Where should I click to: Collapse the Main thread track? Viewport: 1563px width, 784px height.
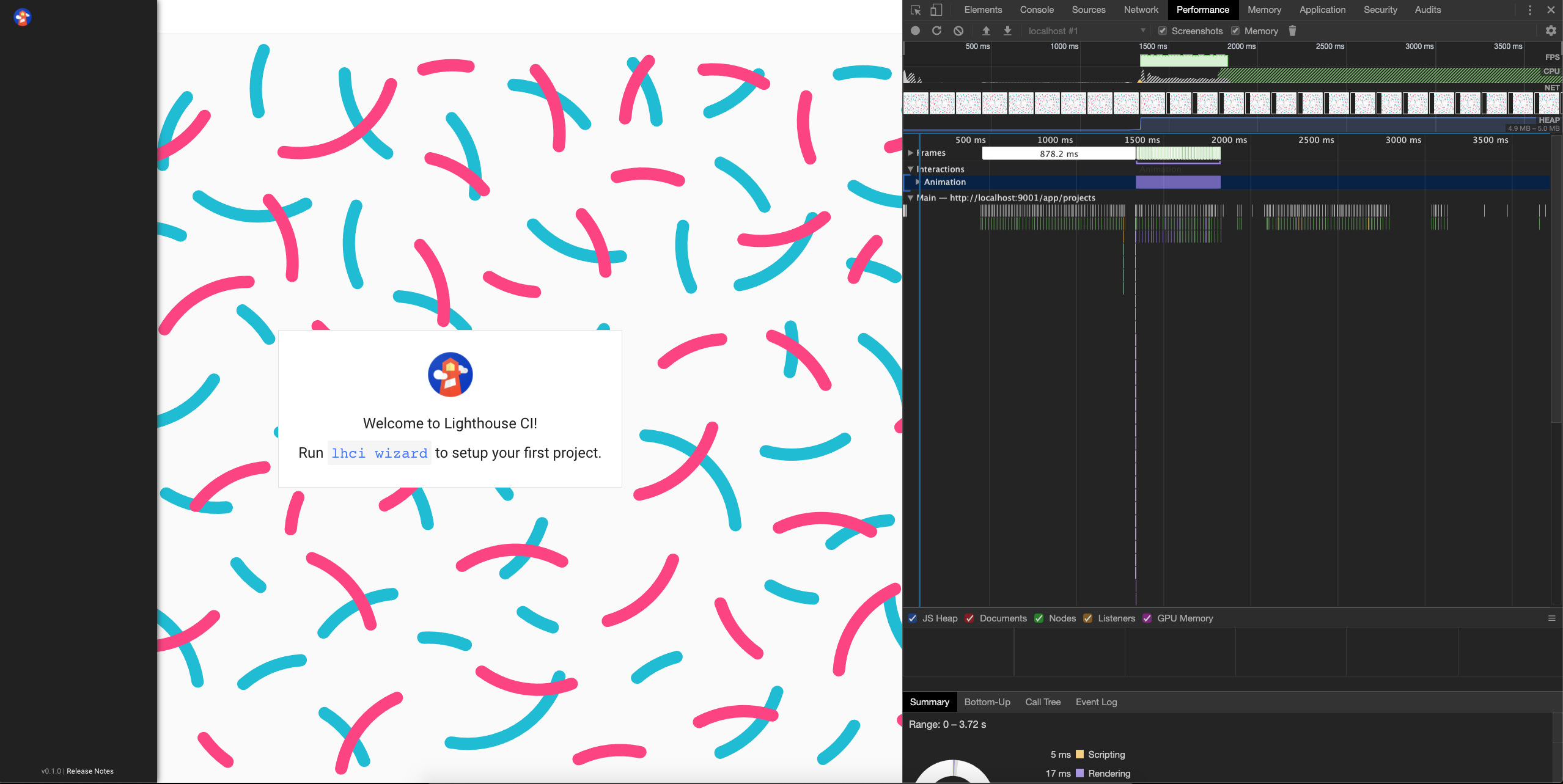[911, 198]
